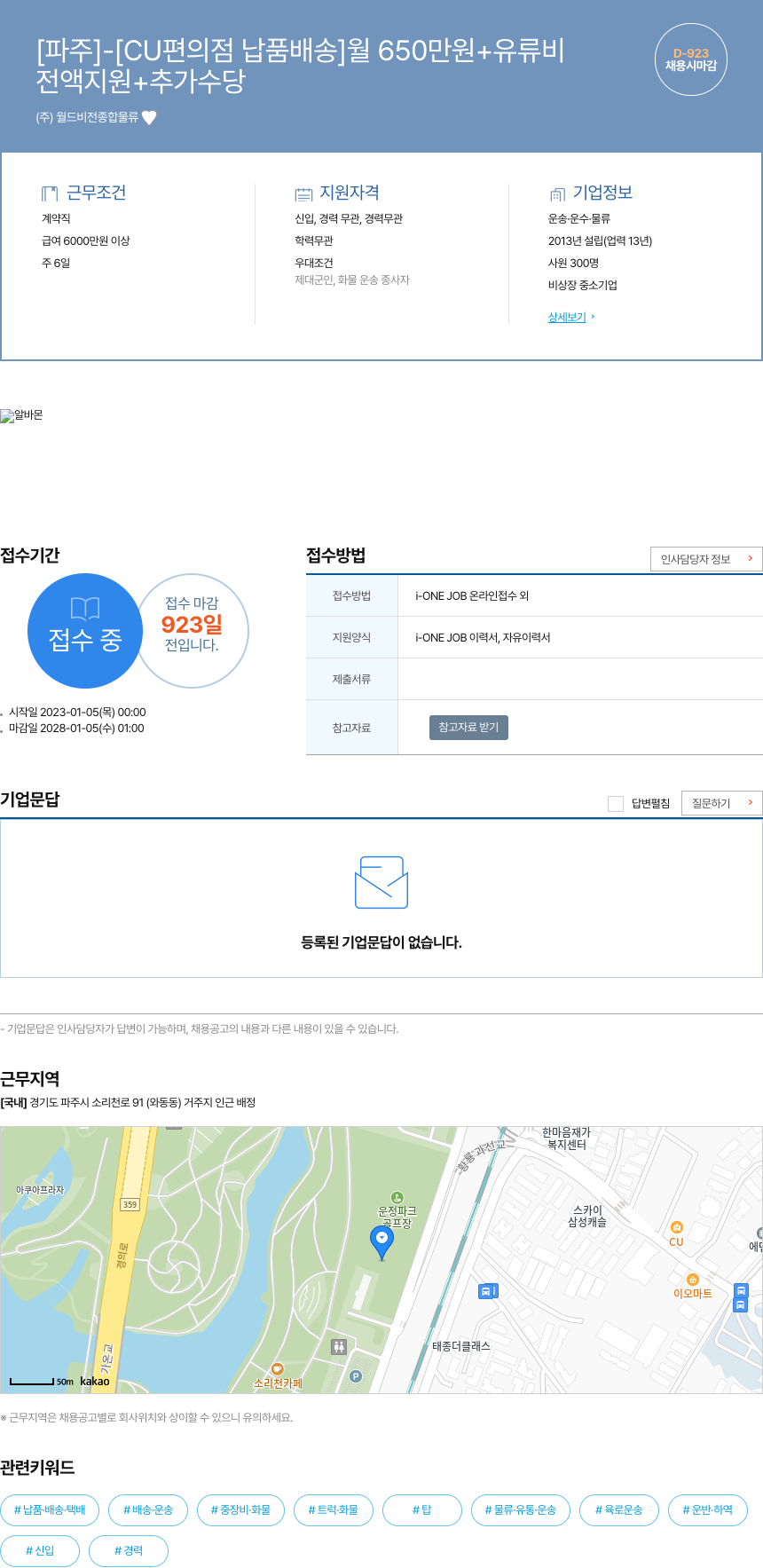763x1568 pixels.
Task: Click the parking P icon on map
Action: point(356,1376)
